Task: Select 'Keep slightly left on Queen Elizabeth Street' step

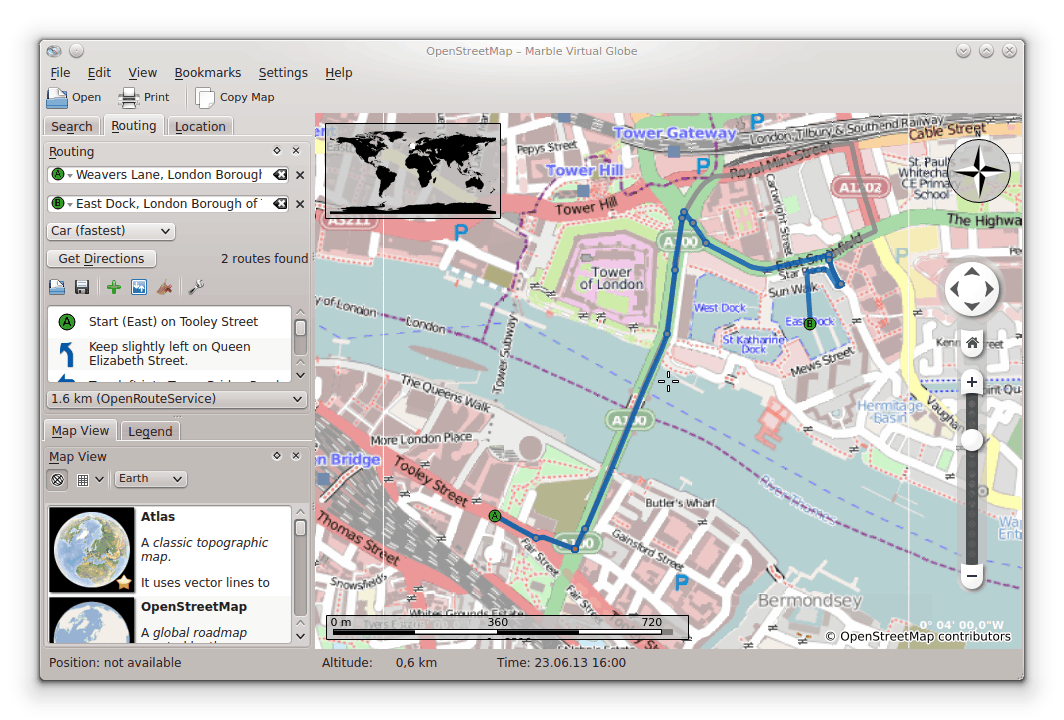Action: click(170, 354)
